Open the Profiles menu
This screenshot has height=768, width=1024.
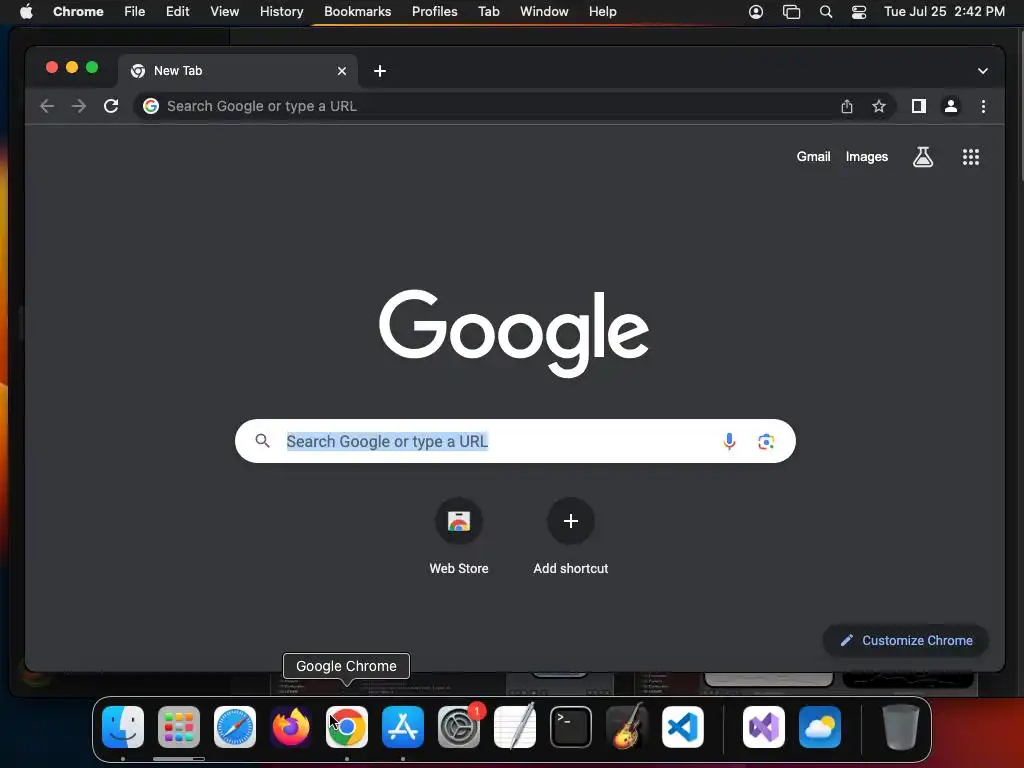pos(434,12)
